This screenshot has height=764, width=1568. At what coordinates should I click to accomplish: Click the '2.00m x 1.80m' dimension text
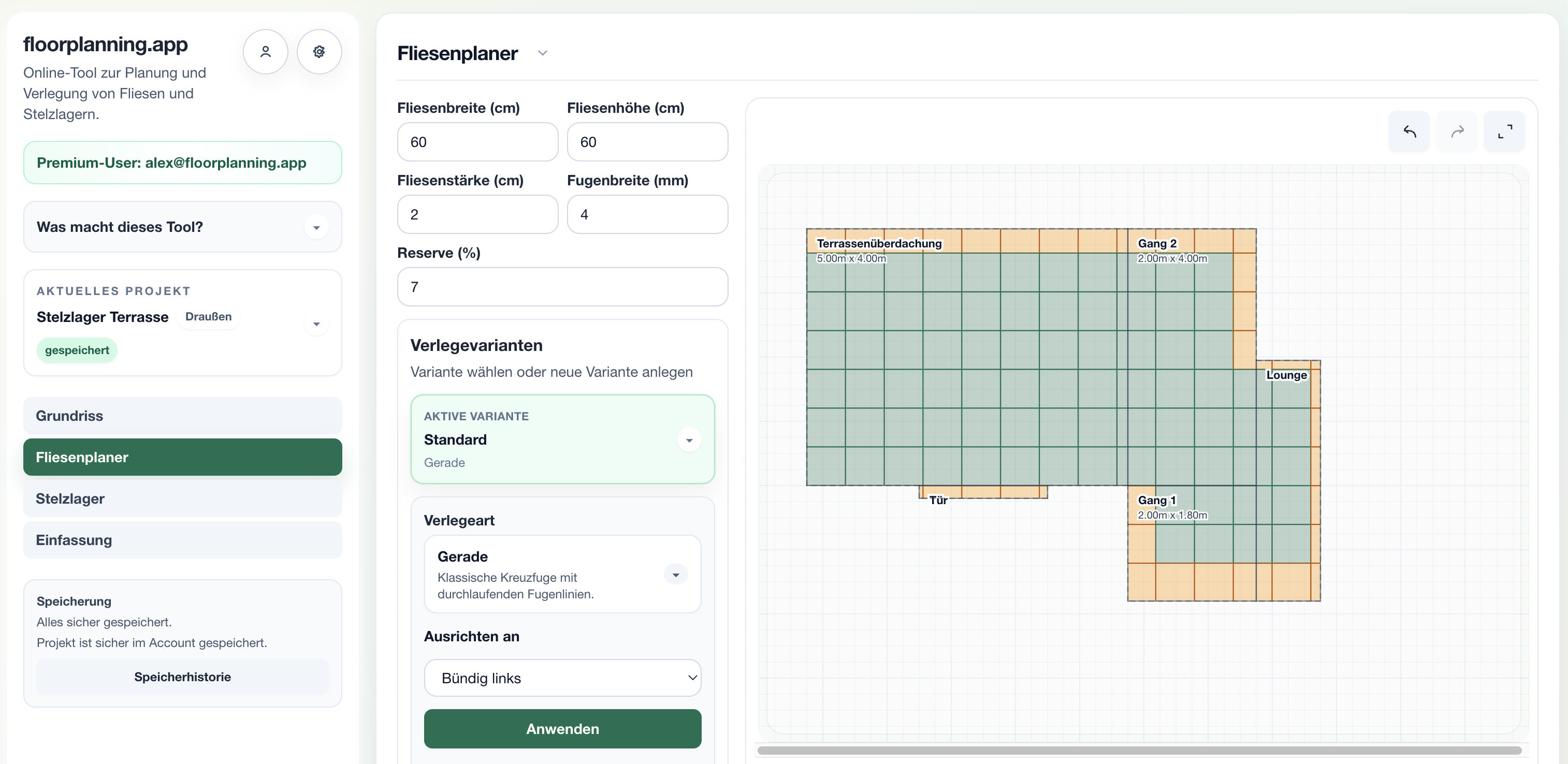pyautogui.click(x=1172, y=515)
